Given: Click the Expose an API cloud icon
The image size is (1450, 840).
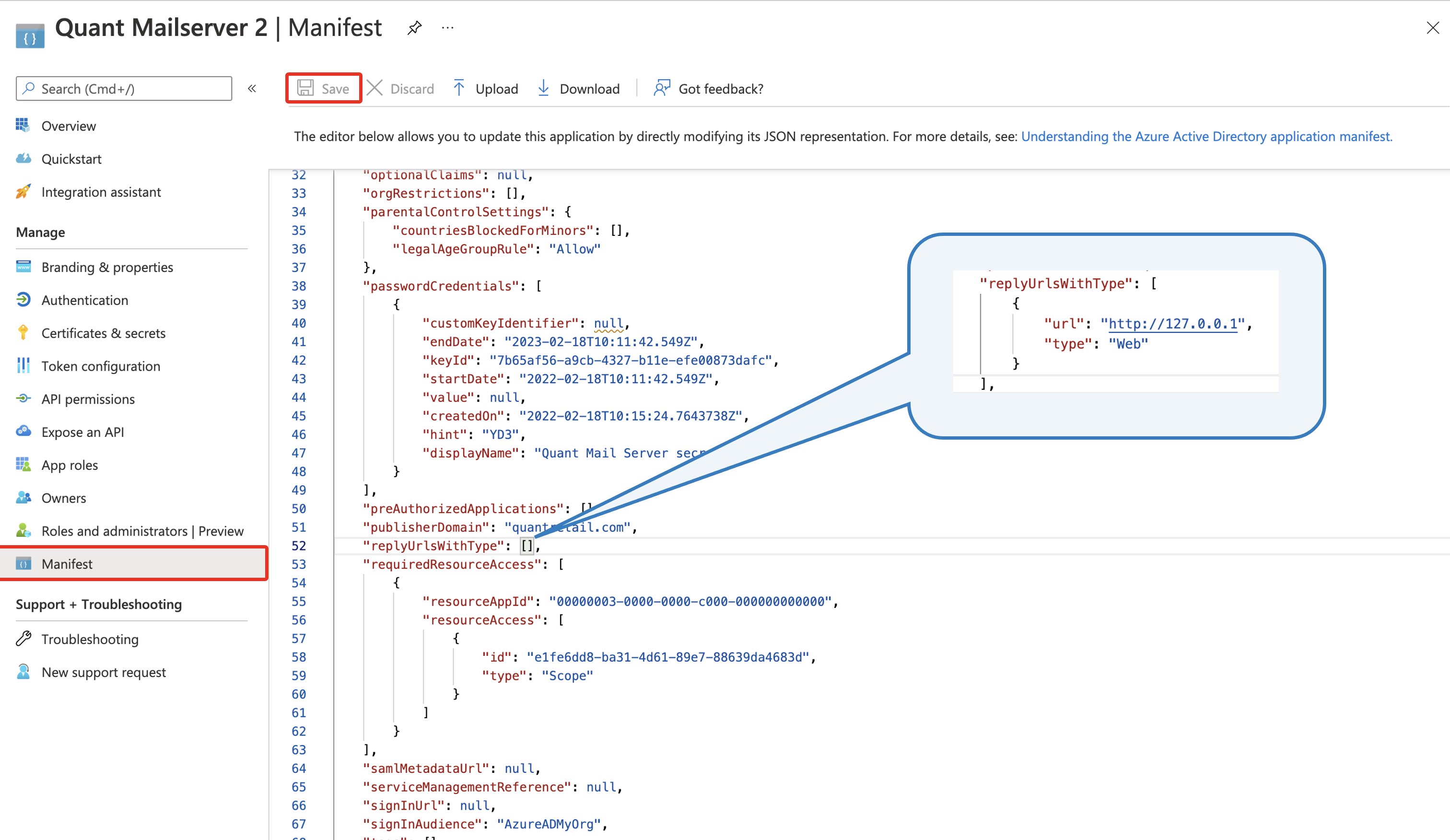Looking at the screenshot, I should pyautogui.click(x=23, y=432).
